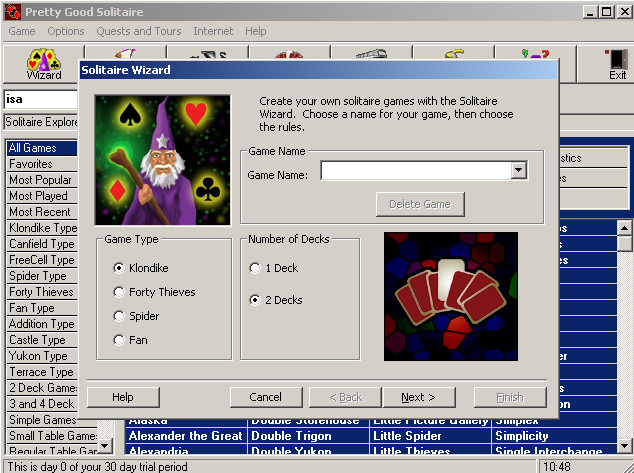Select Klondike game type radio button

click(x=118, y=268)
